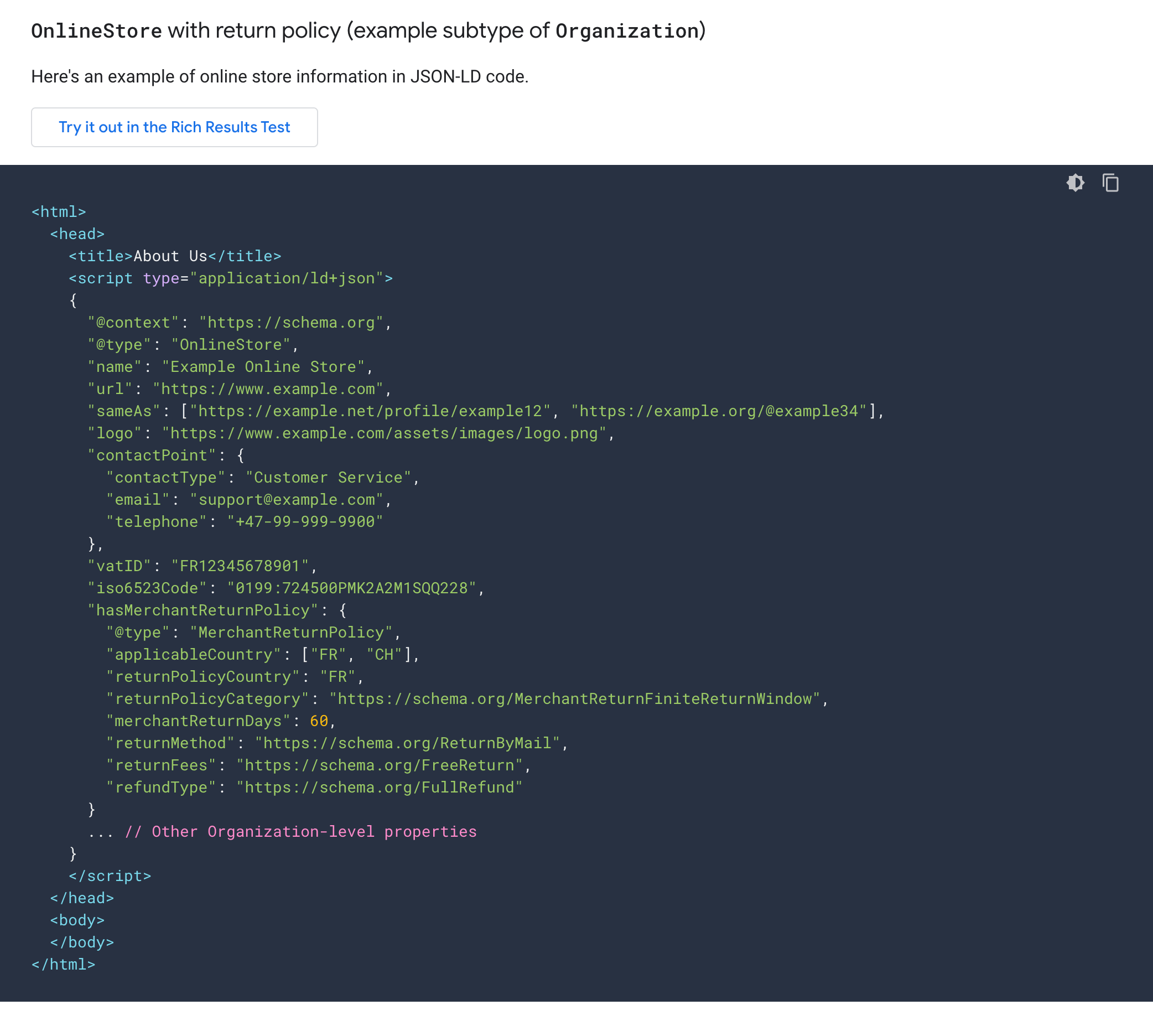Viewport: 1153px width, 1036px height.
Task: Click the https://schema.org context URL
Action: click(291, 323)
